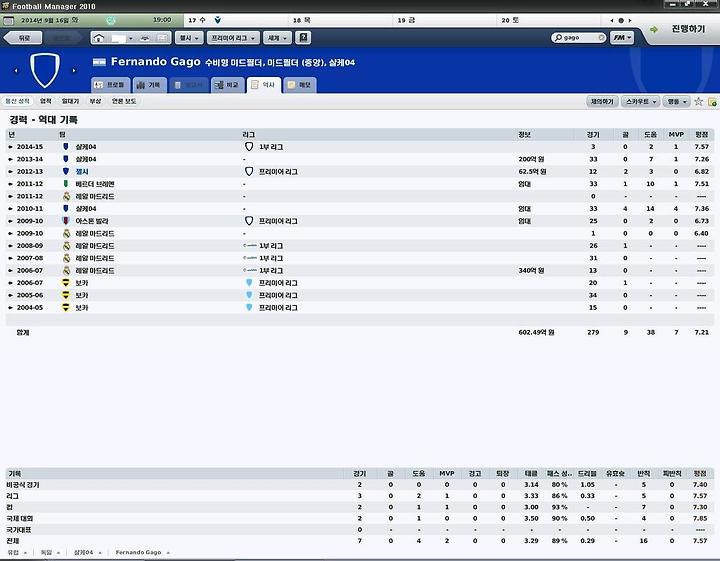Switch to the 메모 tab
The width and height of the screenshot is (720, 561).
point(300,85)
